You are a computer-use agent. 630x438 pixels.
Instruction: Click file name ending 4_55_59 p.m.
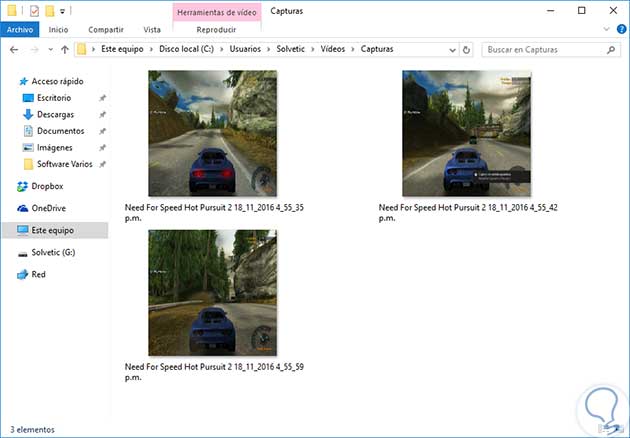pos(214,372)
